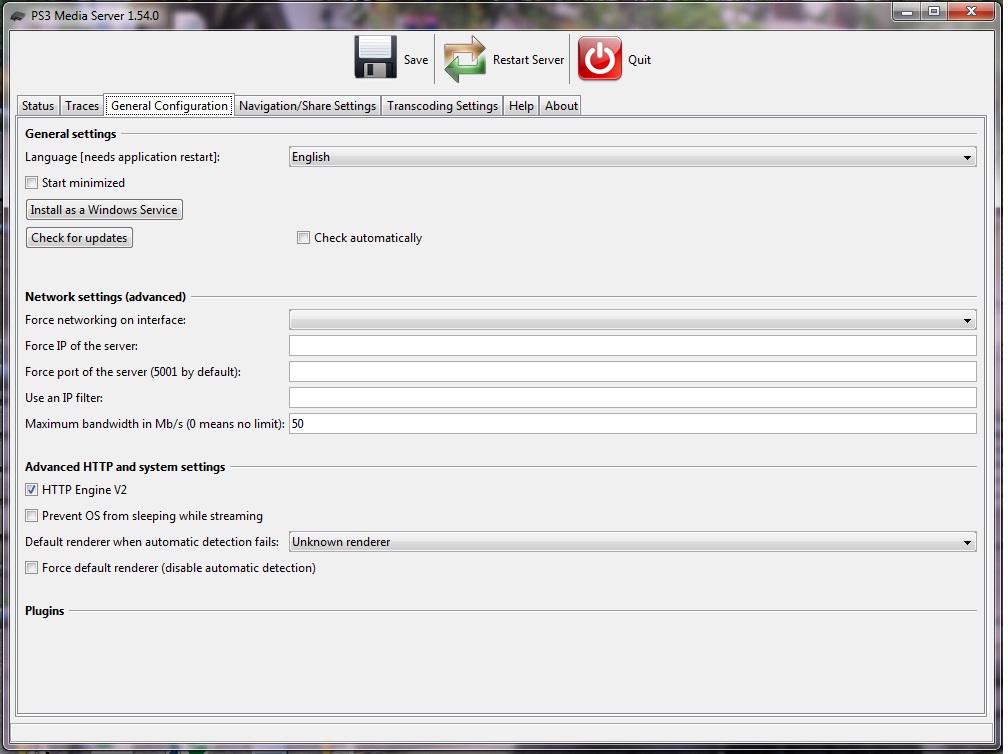Click the General settings section heading
Image resolution: width=1008 pixels, height=754 pixels.
(71, 134)
